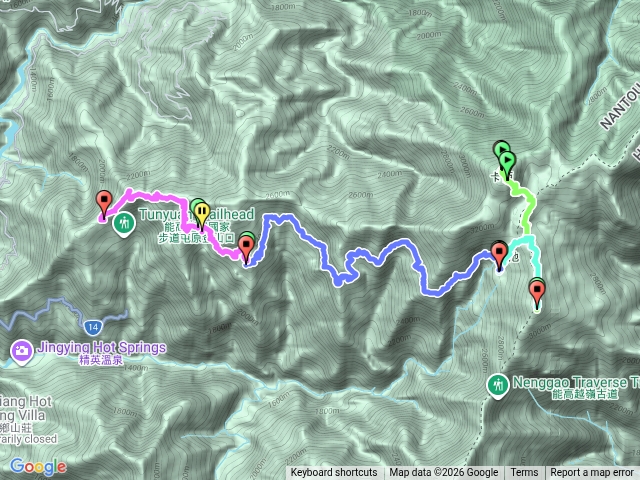Click Report a map error link

[x=592, y=473]
